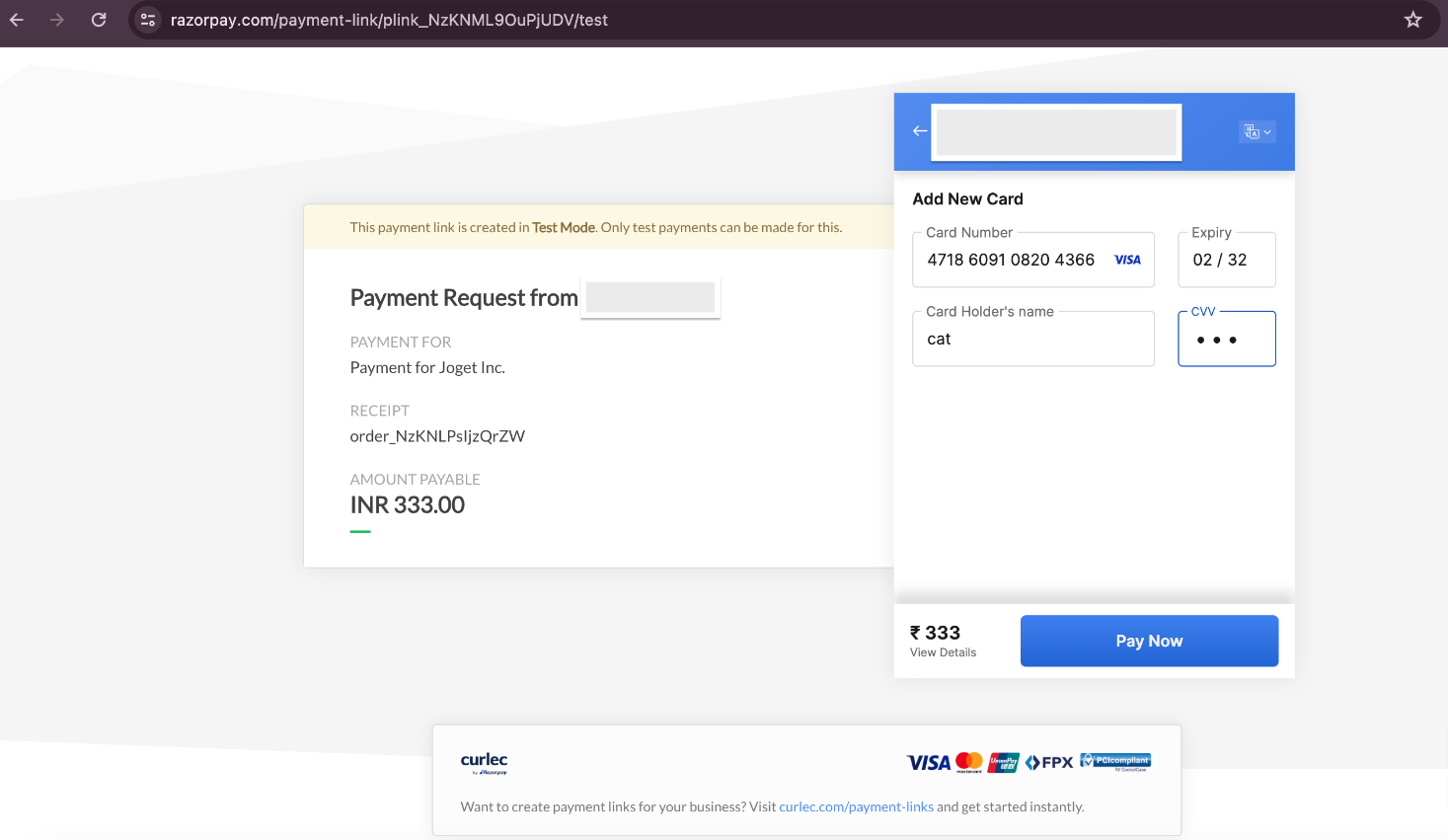Open the language selection dropdown
1448x840 pixels.
1257,132
